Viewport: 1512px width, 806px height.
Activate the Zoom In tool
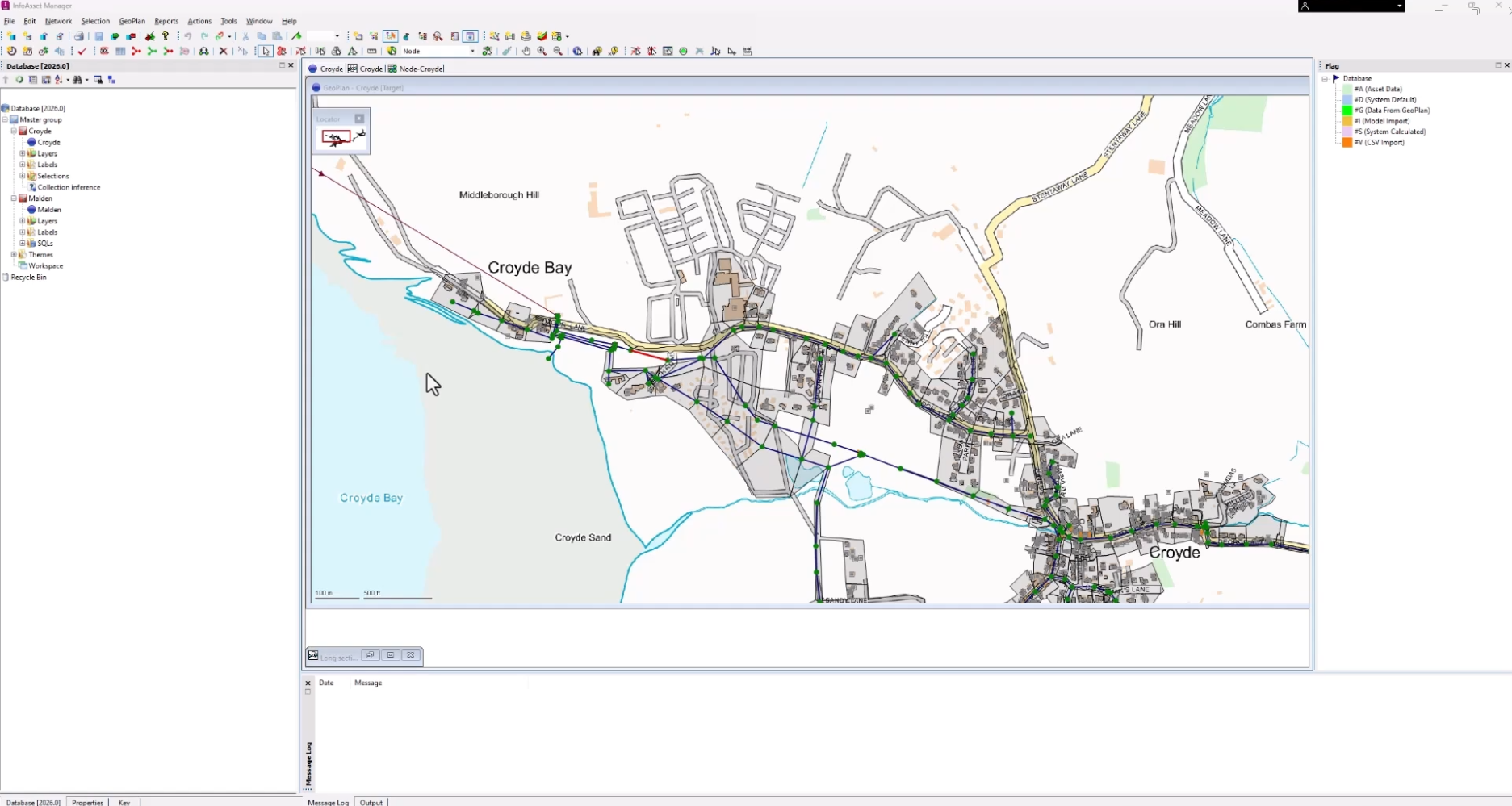pyautogui.click(x=542, y=51)
